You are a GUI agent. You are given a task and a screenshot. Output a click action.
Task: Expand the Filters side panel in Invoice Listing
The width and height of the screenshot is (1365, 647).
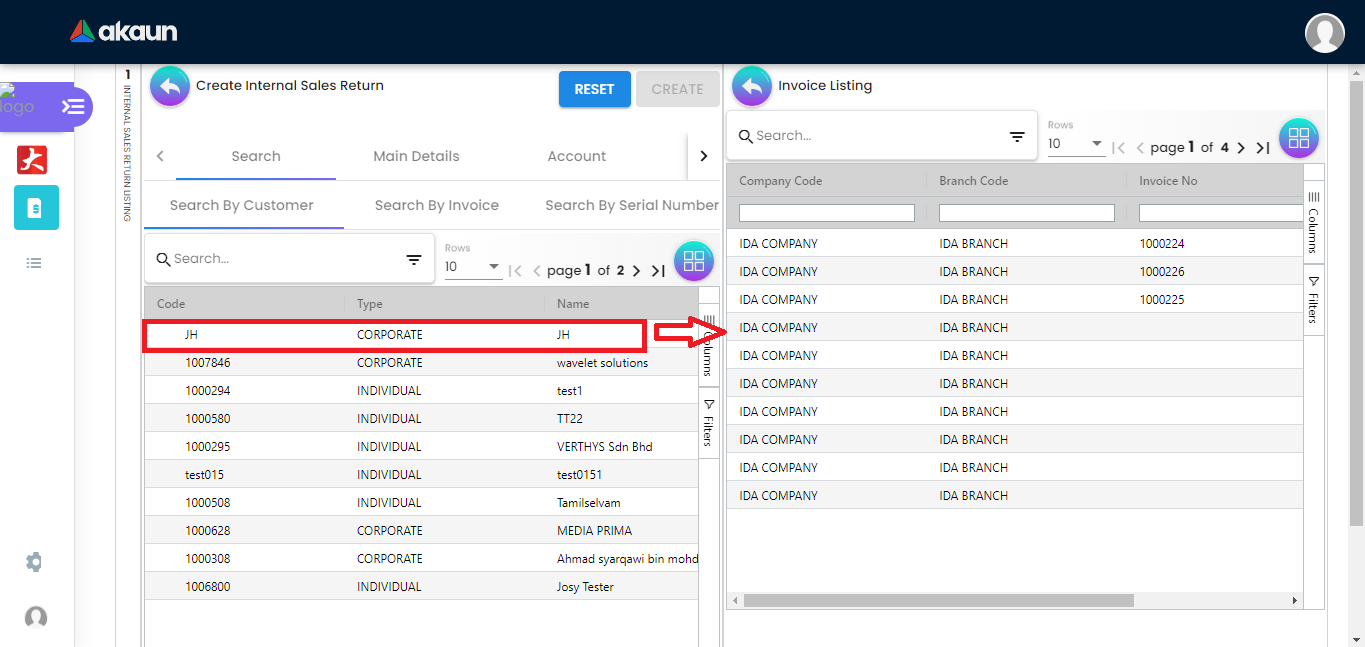(x=1314, y=299)
